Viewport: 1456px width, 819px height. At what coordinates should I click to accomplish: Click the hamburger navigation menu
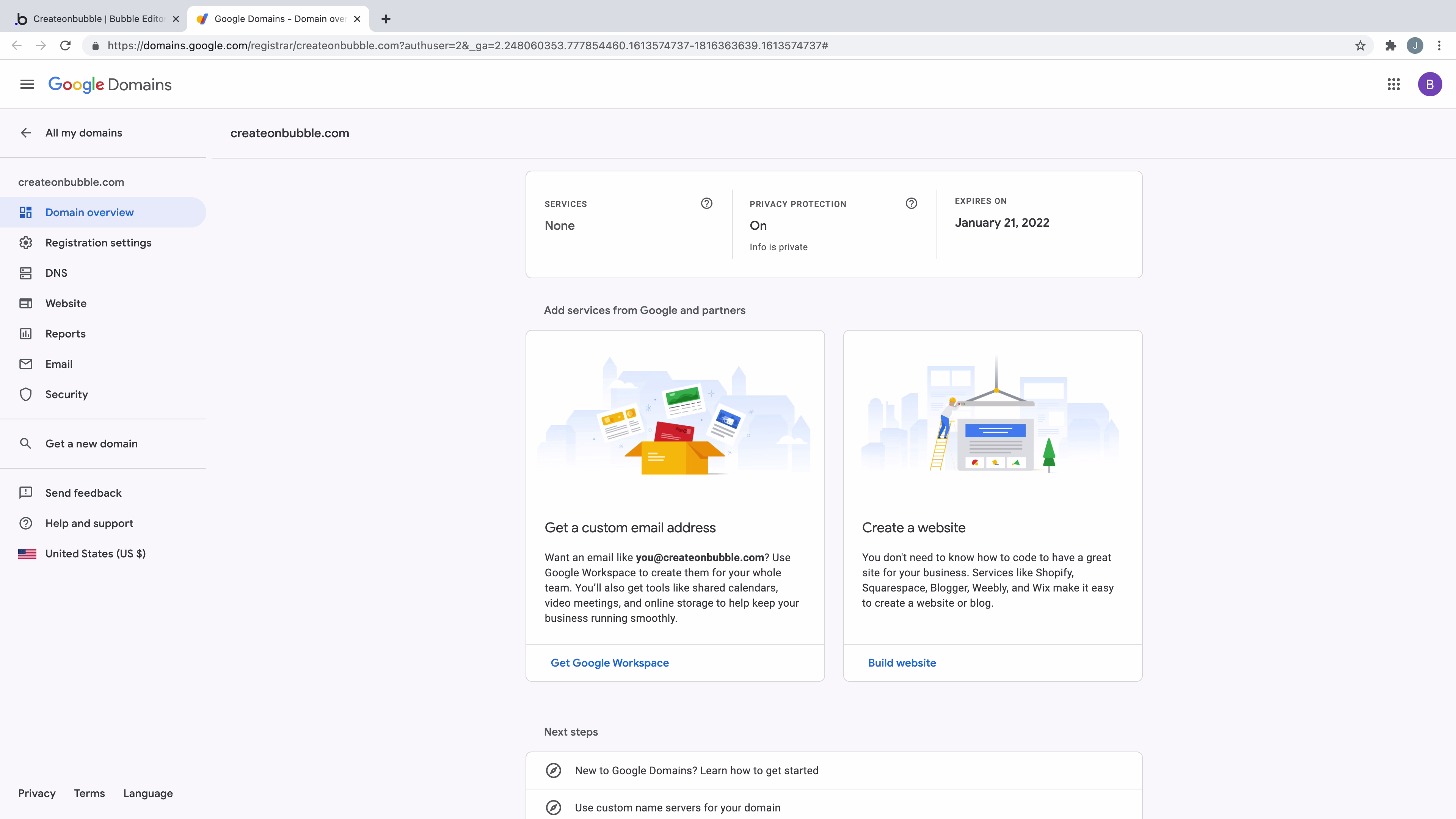click(x=27, y=84)
